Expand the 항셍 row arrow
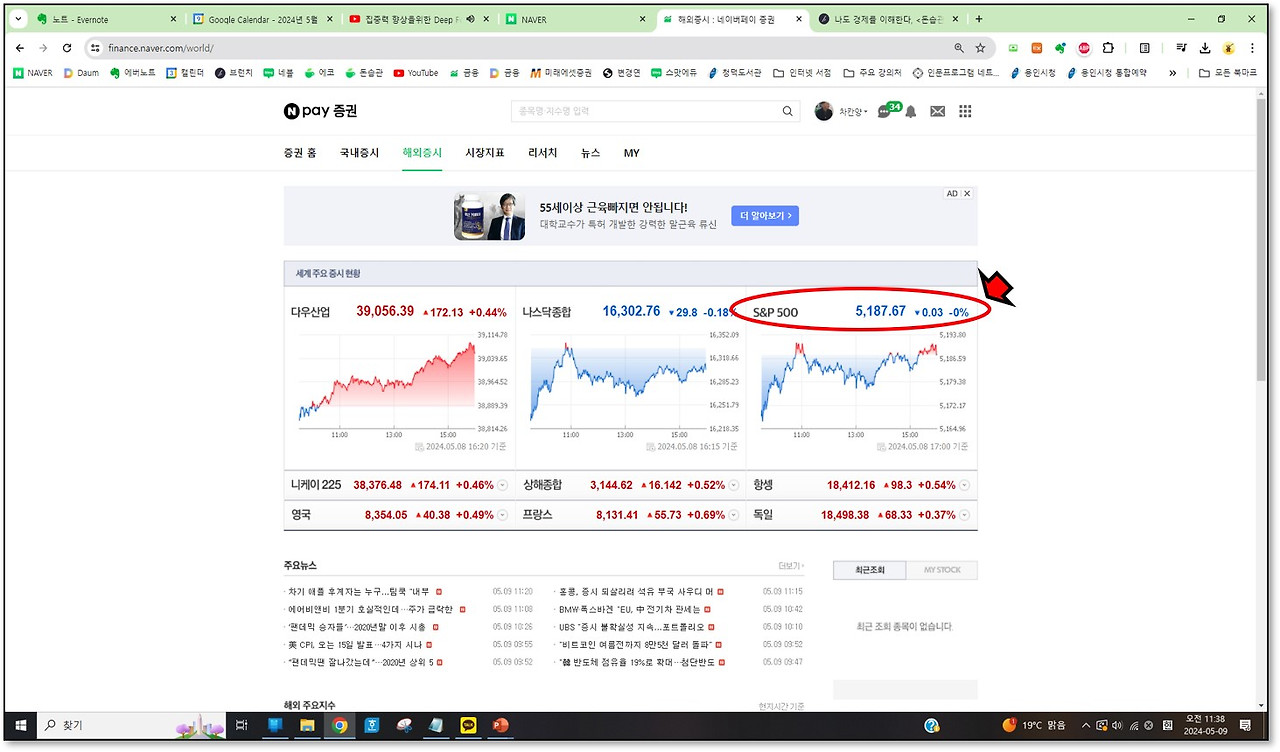 tap(965, 486)
